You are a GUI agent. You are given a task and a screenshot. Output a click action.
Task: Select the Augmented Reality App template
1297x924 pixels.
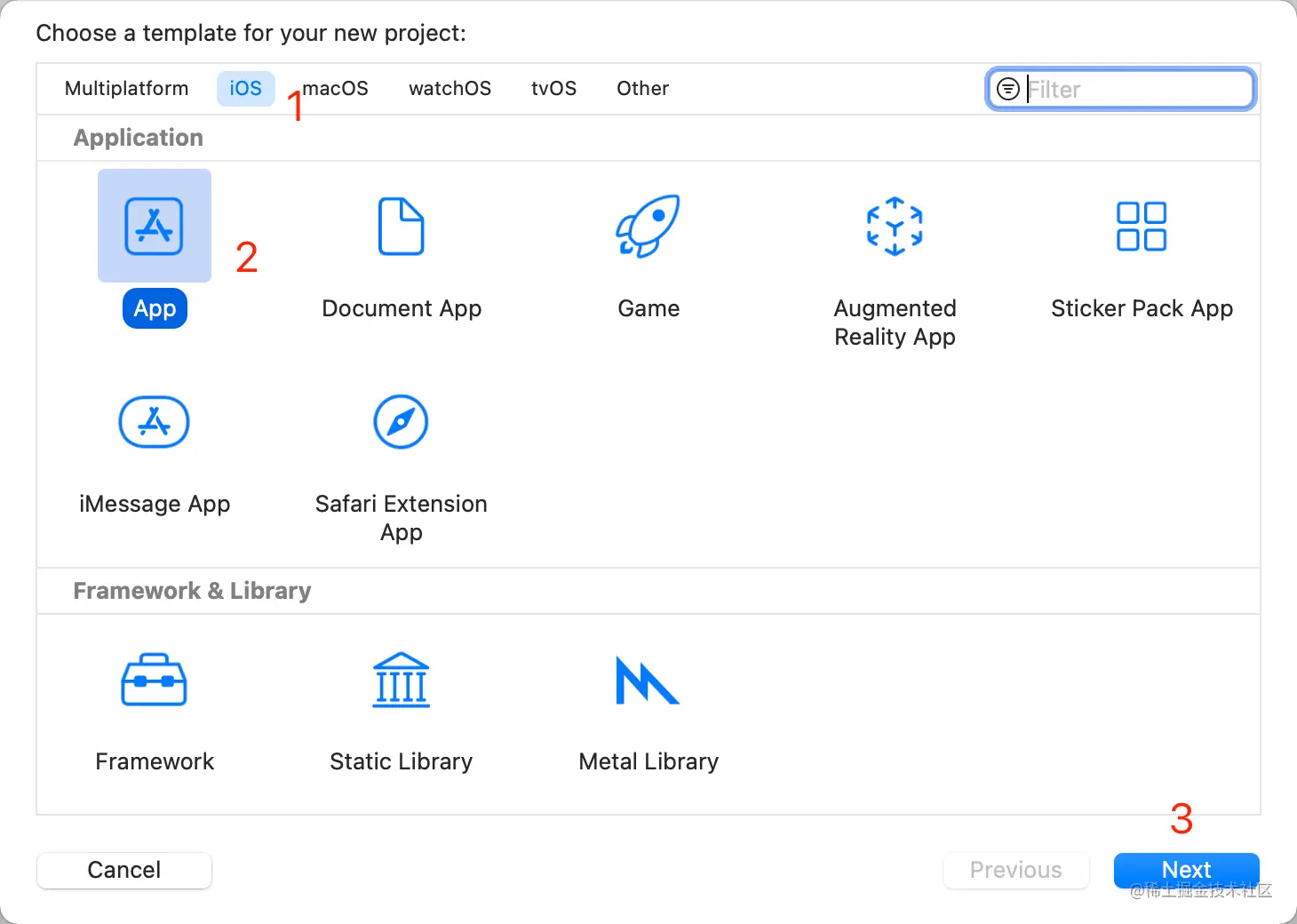pyautogui.click(x=895, y=227)
